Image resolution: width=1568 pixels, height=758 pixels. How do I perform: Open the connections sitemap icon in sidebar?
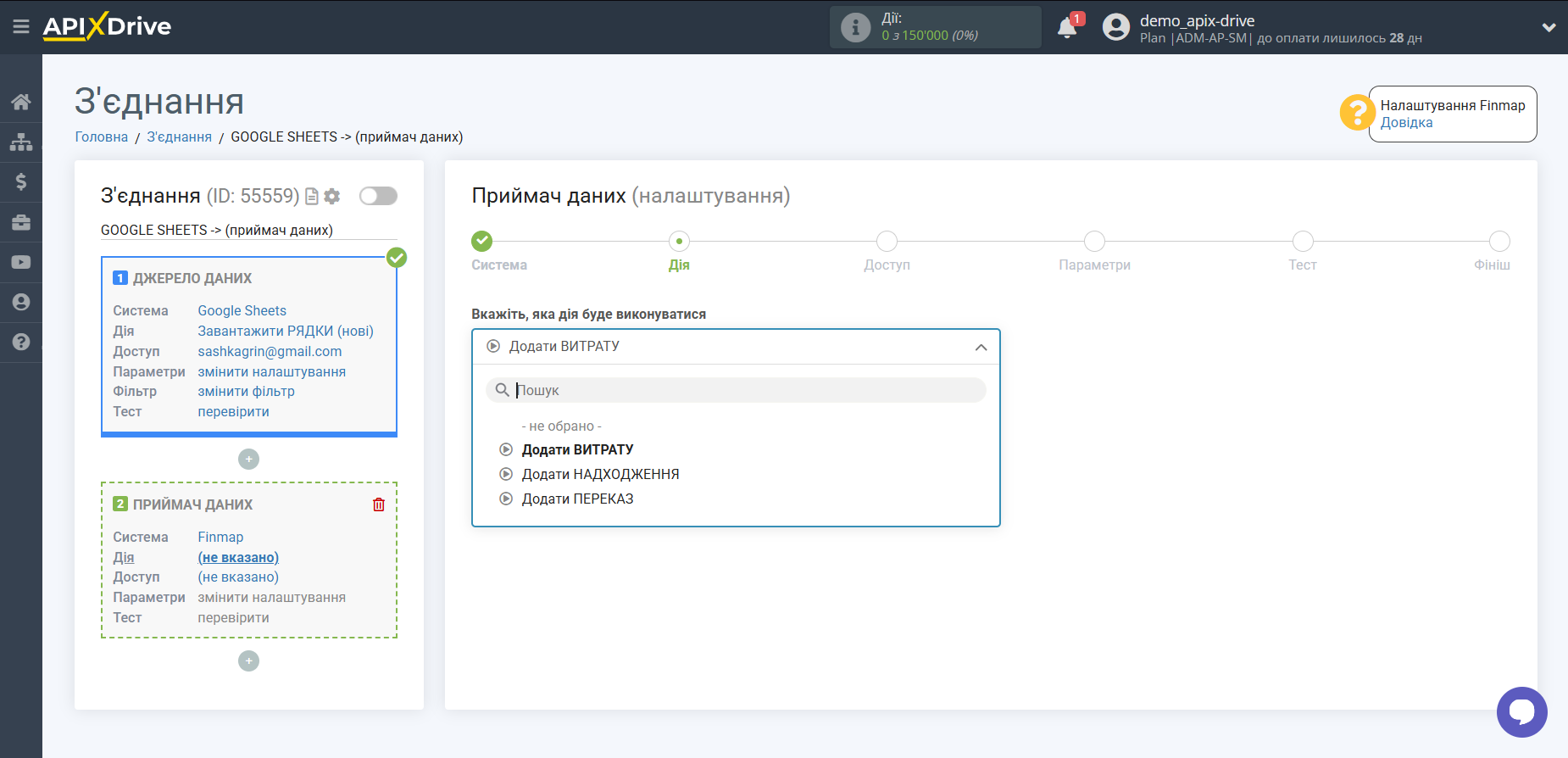21,142
